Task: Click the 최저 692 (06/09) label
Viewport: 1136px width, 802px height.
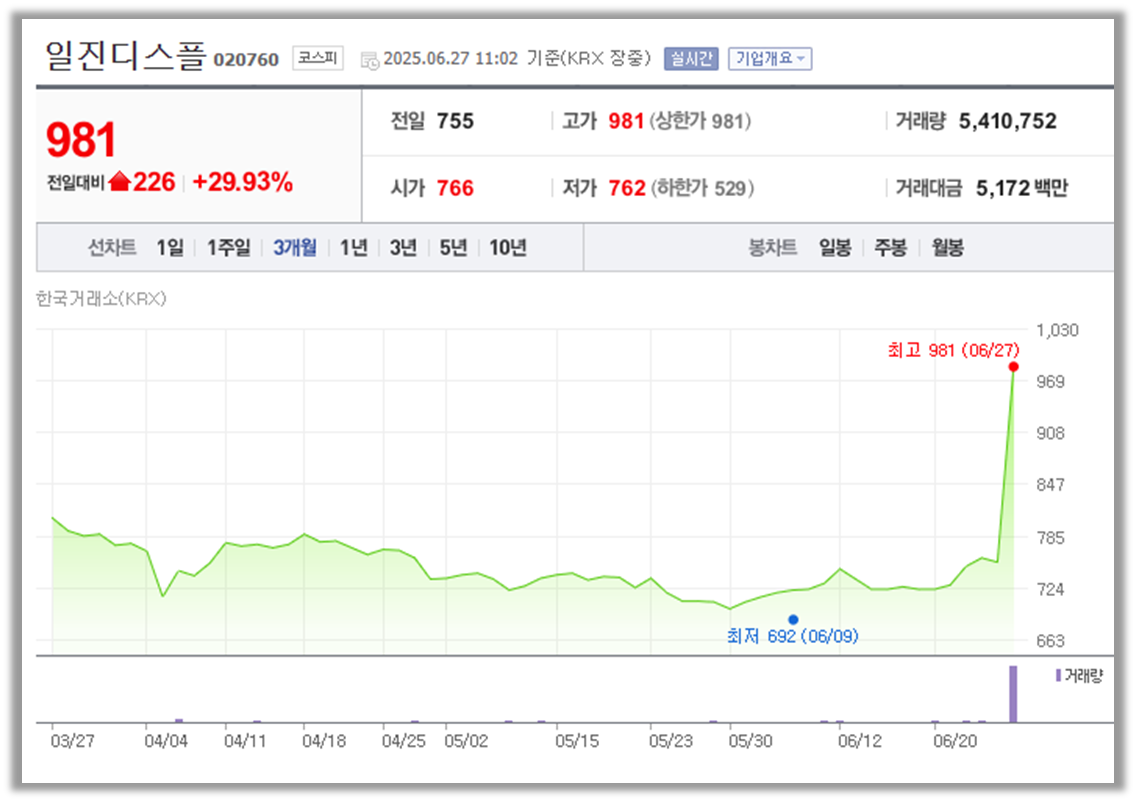Action: click(x=793, y=636)
